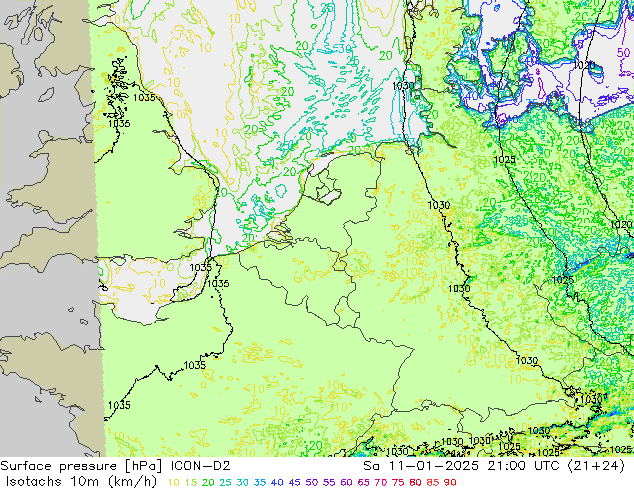Screen dimensions: 634x490
Task: Select the '75' value in the isotach legend
Action: coord(398,482)
